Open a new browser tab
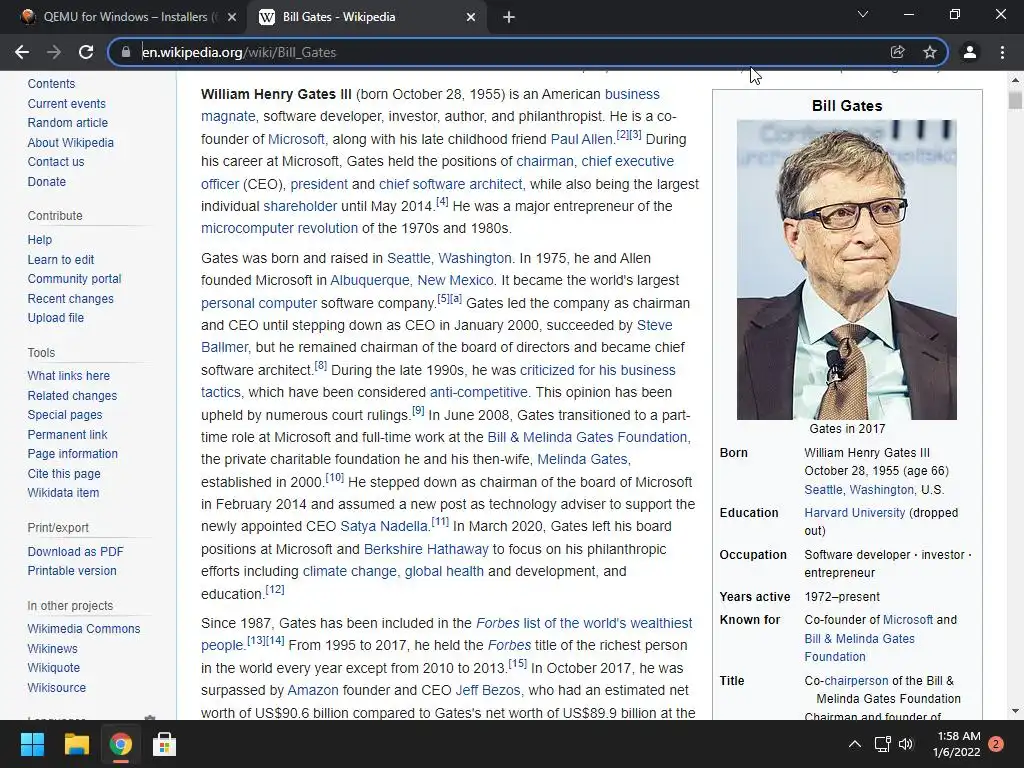This screenshot has height=768, width=1024. click(509, 17)
